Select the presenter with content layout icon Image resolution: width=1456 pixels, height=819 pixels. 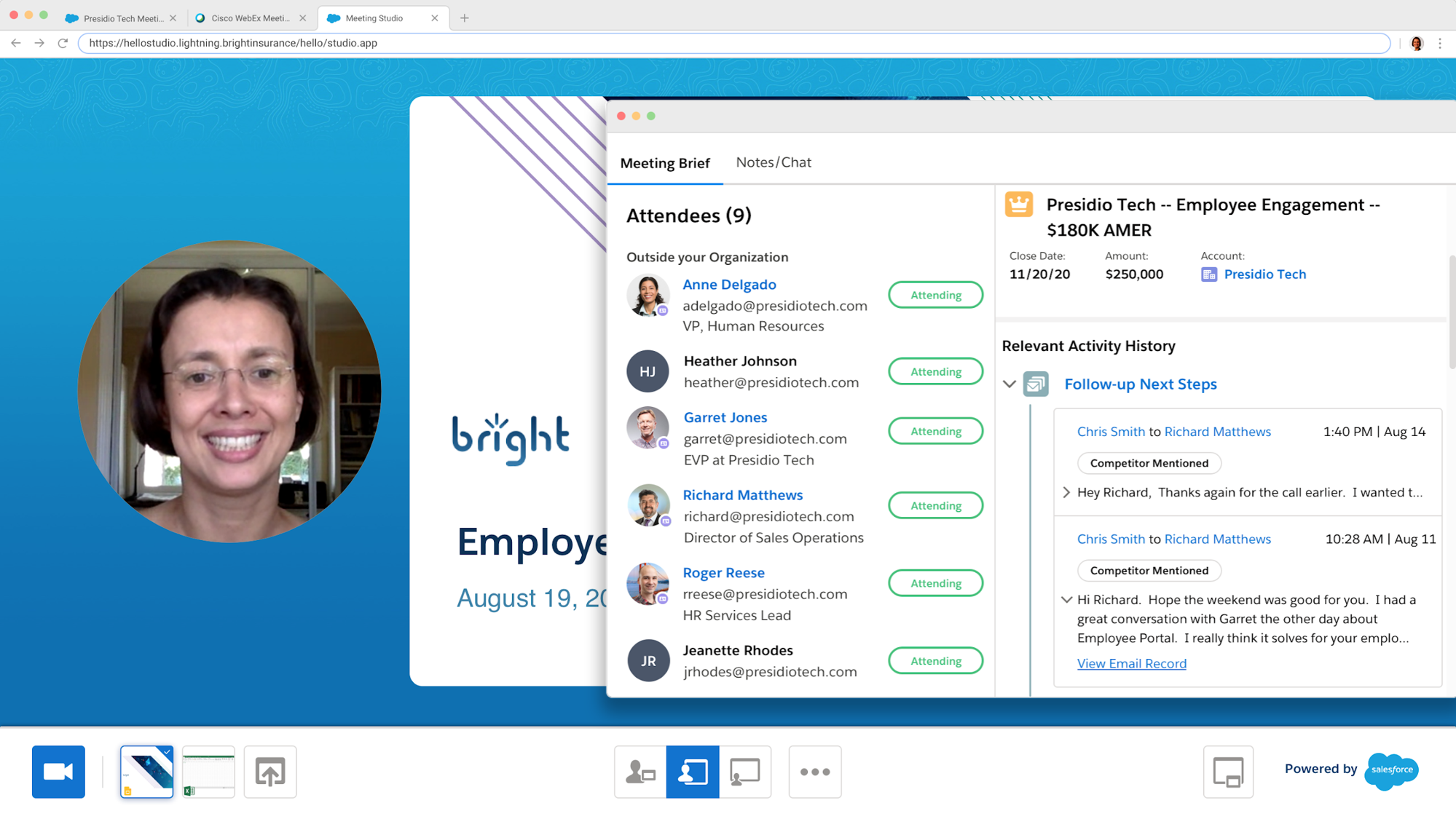692,772
